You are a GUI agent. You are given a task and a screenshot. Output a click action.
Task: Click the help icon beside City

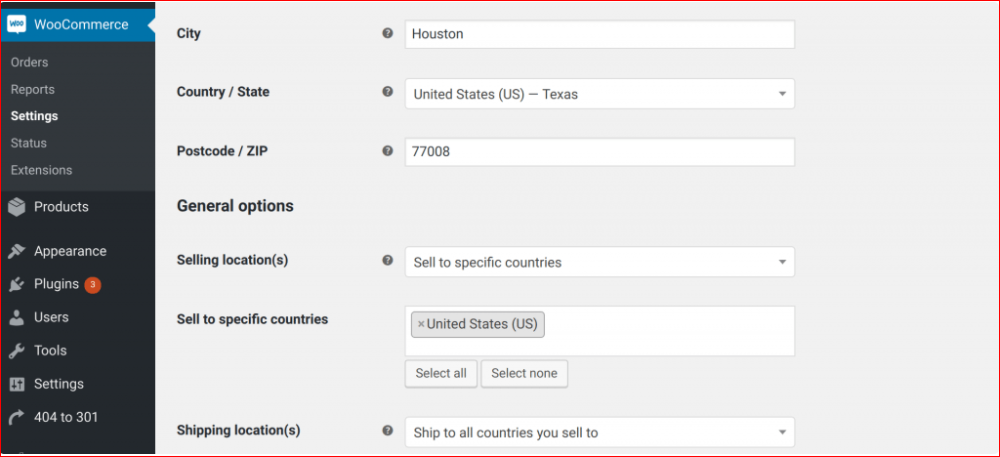(x=387, y=33)
